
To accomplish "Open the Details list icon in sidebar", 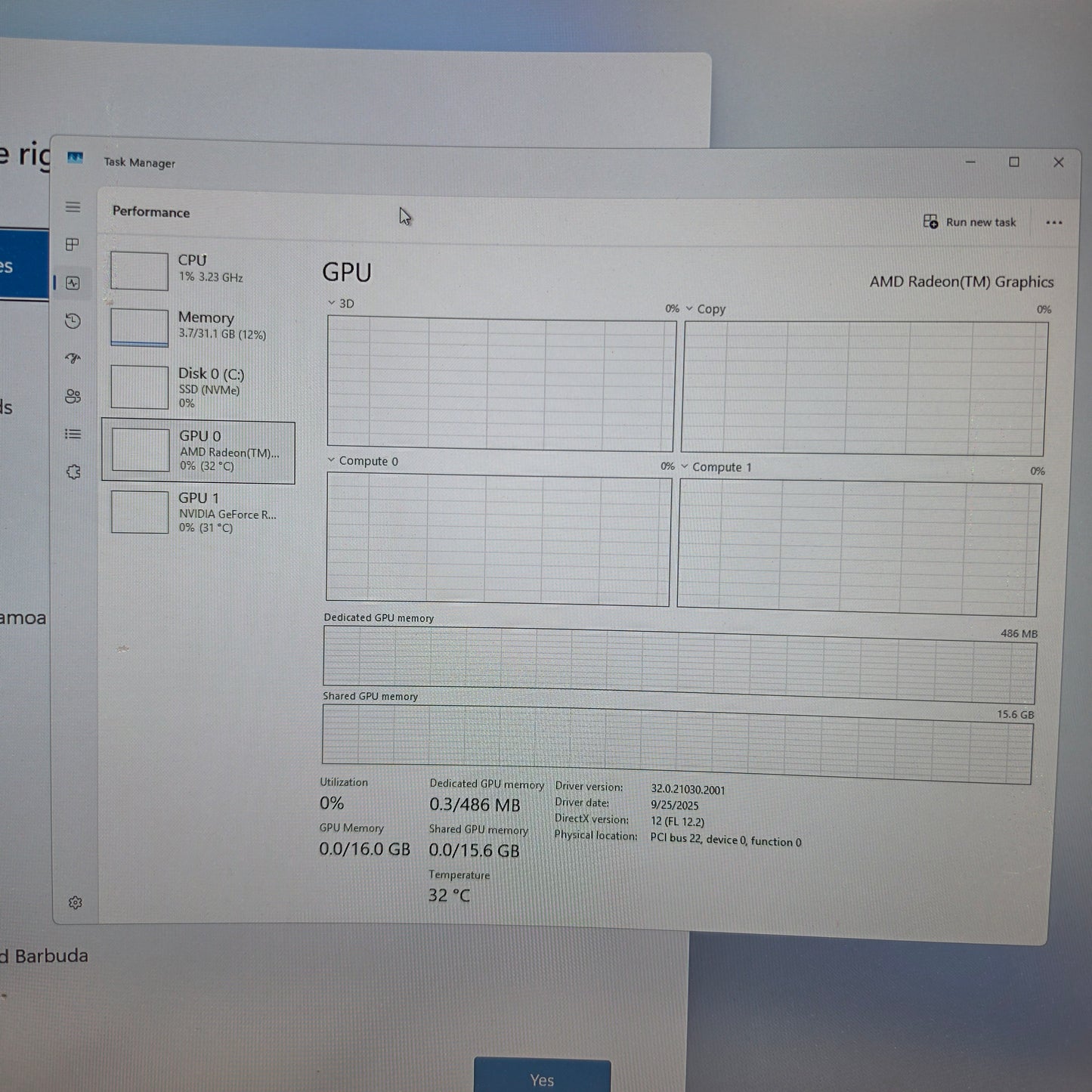I will [73, 434].
